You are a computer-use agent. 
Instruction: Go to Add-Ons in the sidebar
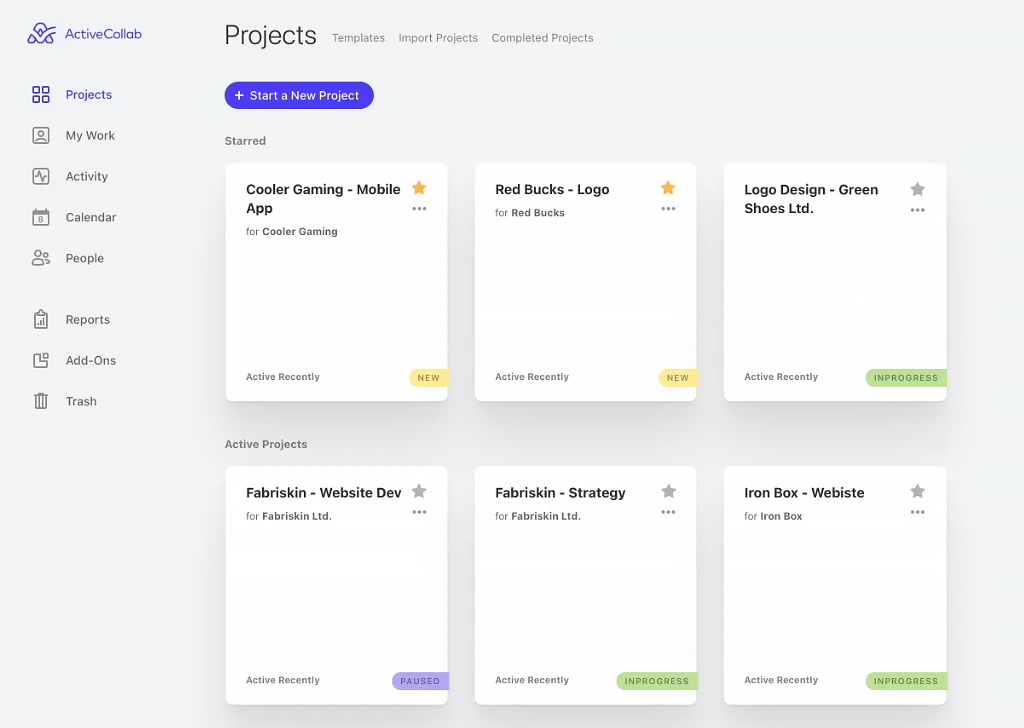[x=91, y=360]
